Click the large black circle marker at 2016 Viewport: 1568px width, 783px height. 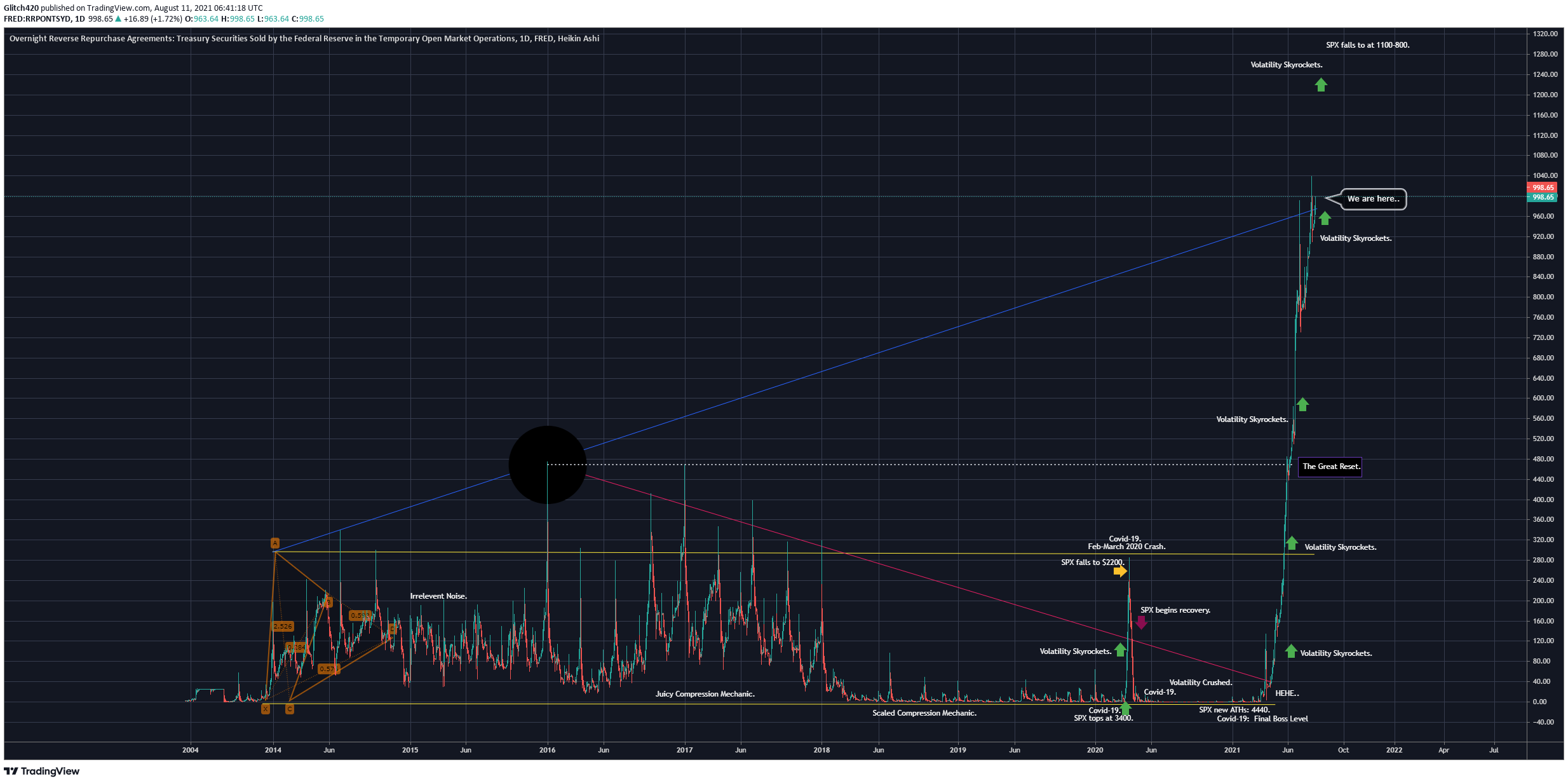point(547,465)
